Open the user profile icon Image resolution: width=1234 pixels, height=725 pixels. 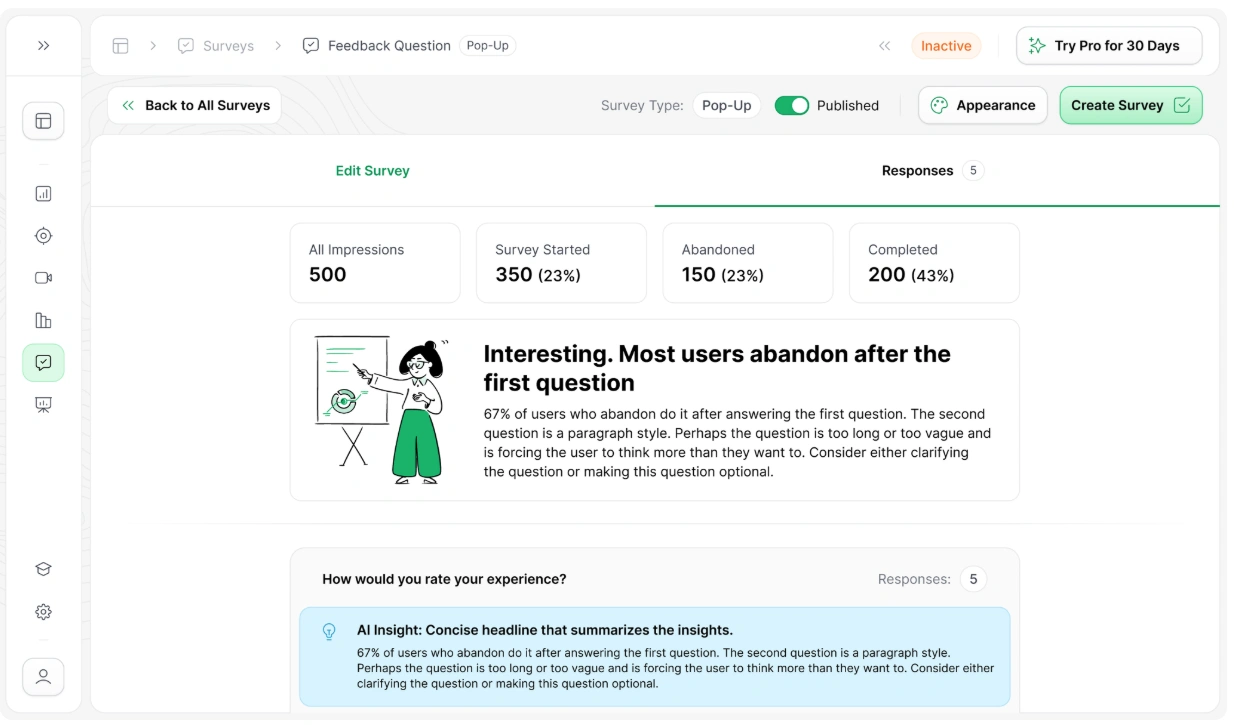point(43,677)
